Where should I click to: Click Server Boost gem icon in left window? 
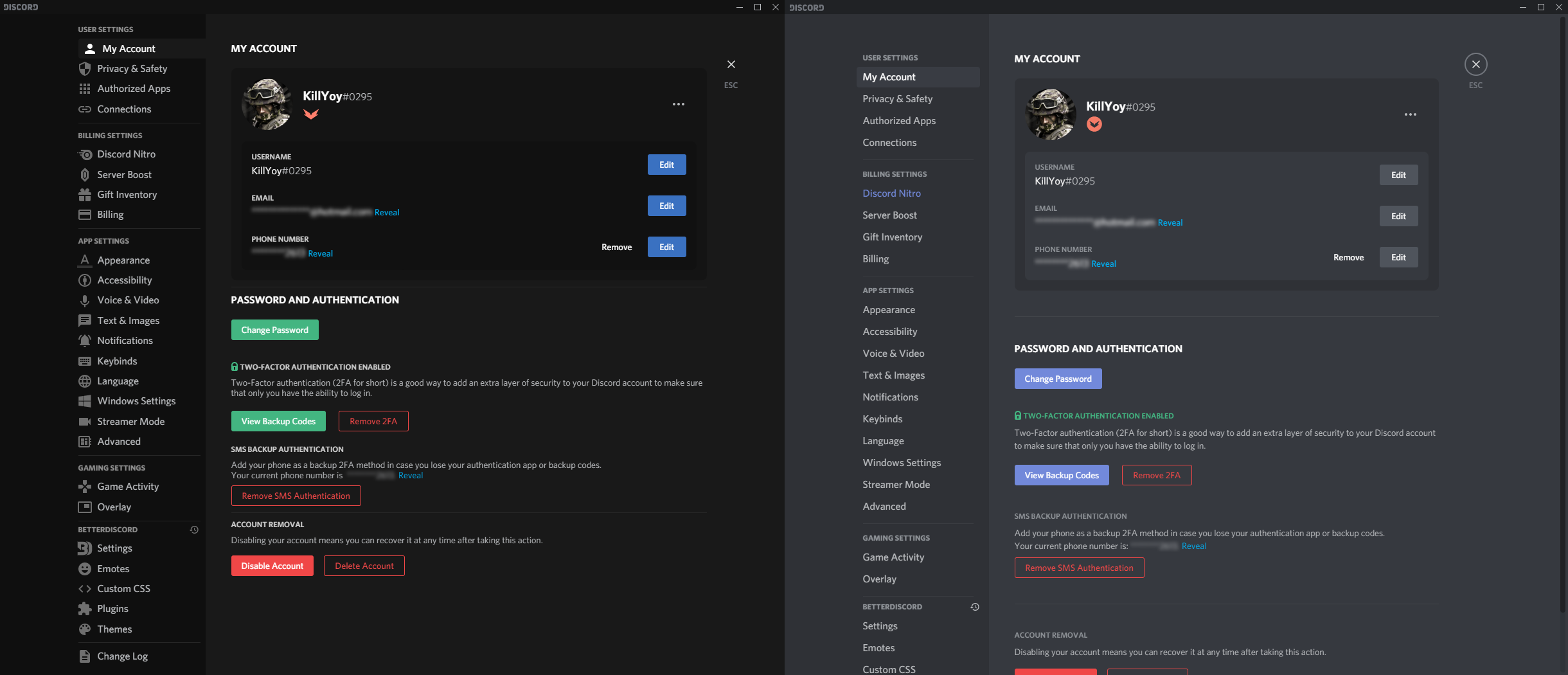[x=85, y=175]
